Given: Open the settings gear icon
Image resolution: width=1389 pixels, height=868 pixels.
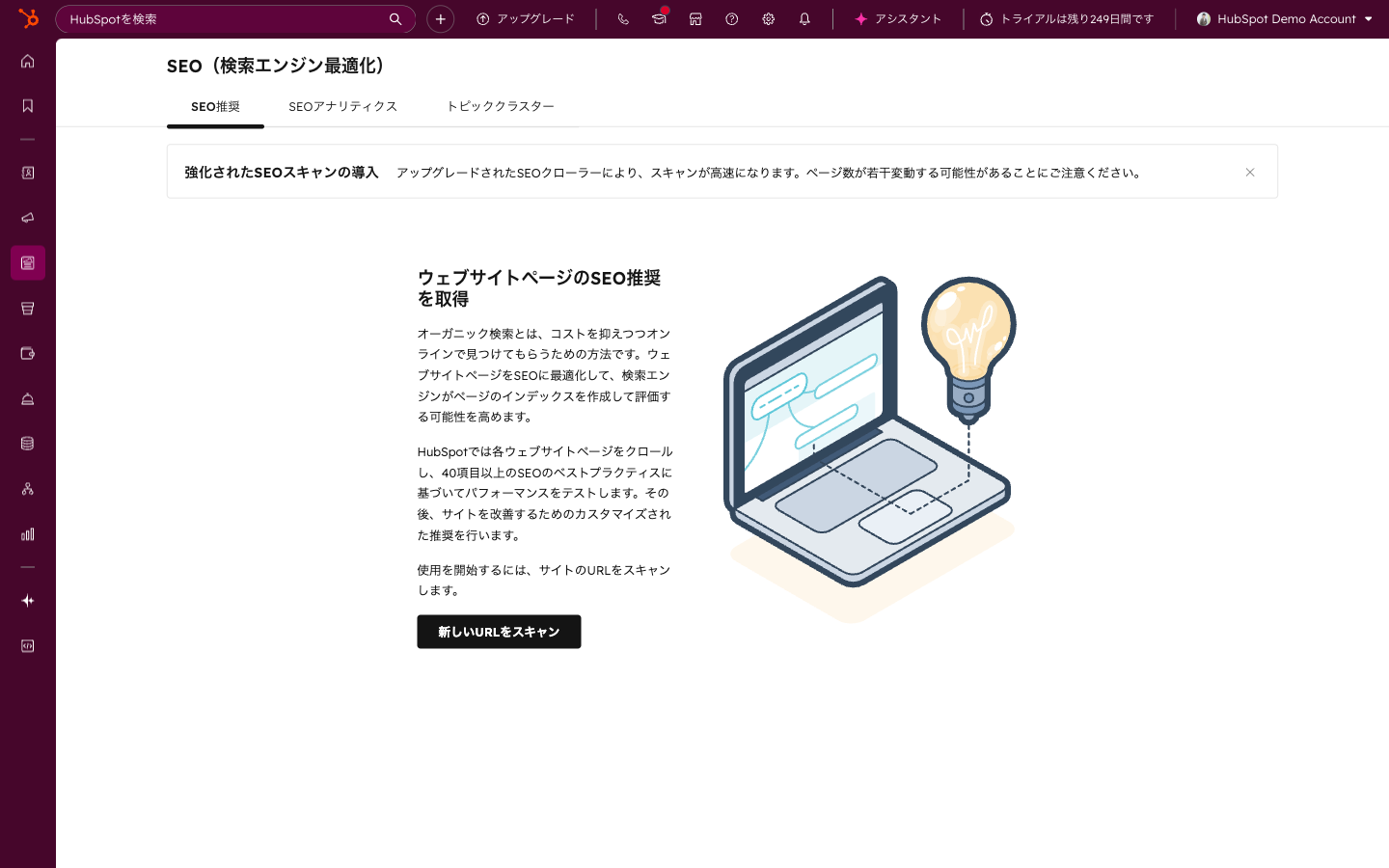Looking at the screenshot, I should click(768, 18).
